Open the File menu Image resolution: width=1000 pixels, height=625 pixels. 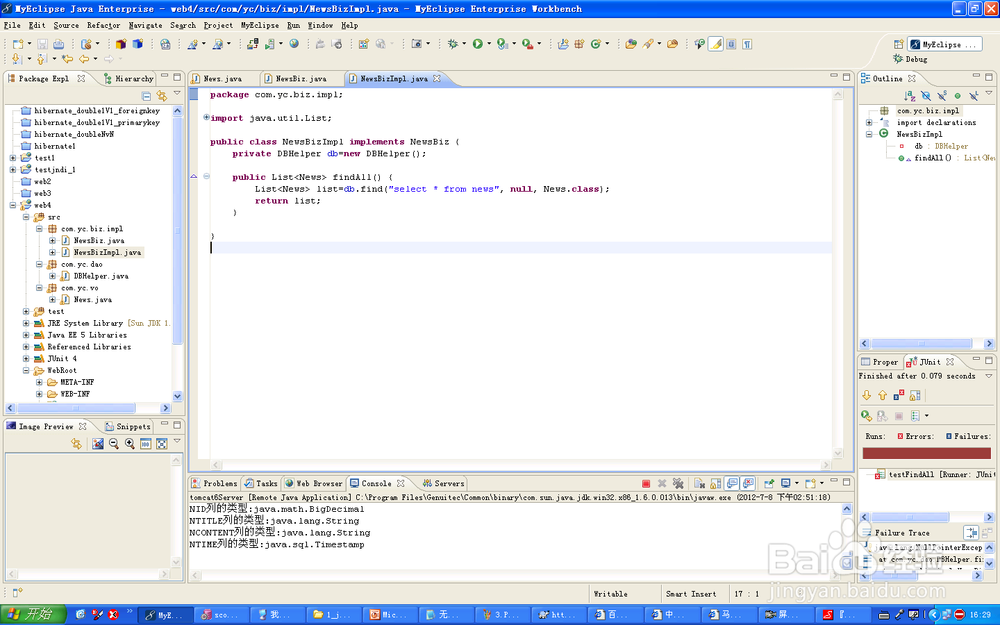12,26
